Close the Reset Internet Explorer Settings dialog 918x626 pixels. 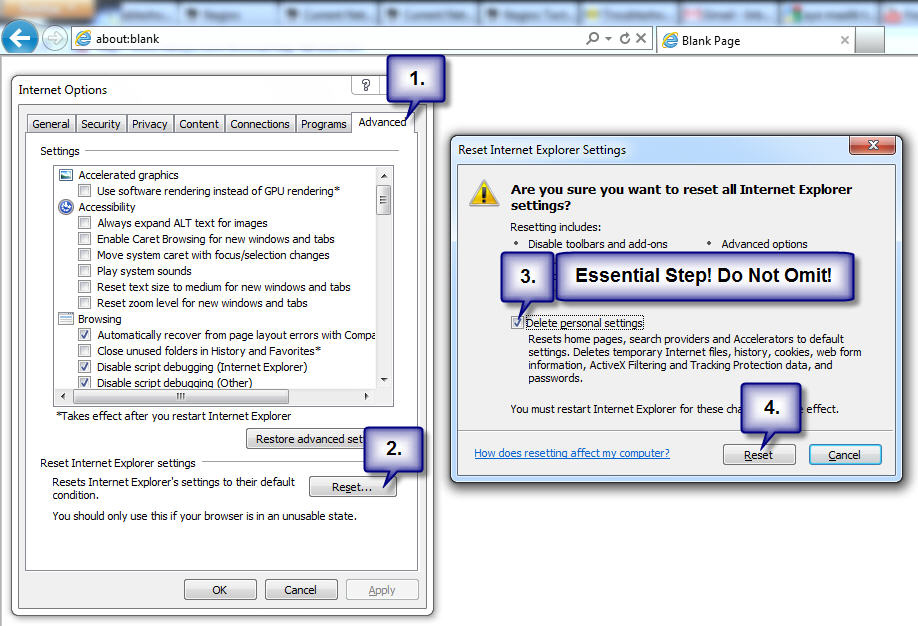point(872,145)
